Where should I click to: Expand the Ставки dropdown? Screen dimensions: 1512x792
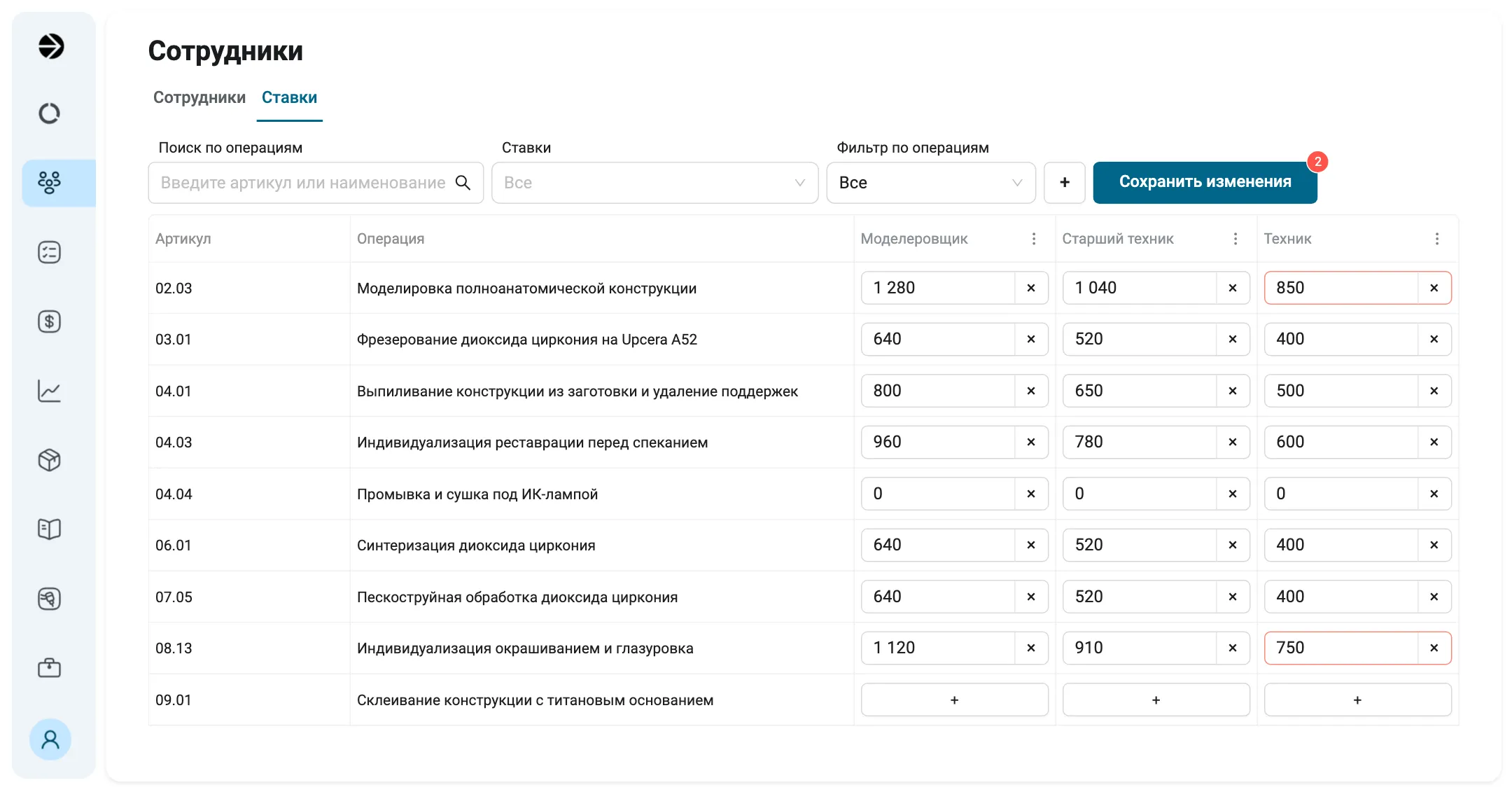pos(654,183)
